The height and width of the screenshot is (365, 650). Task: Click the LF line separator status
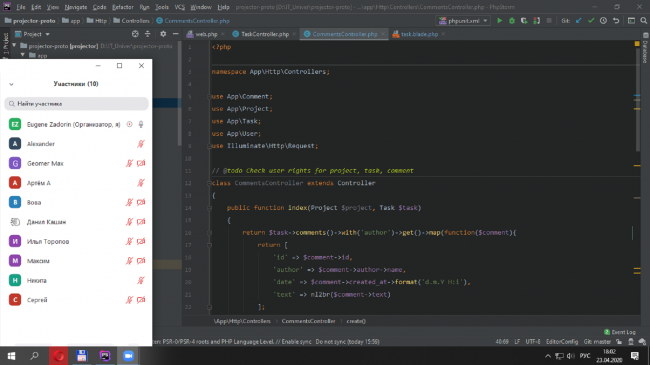pos(517,342)
